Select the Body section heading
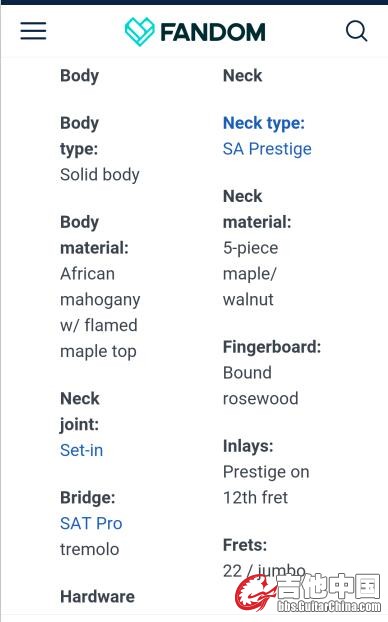Image resolution: width=388 pixels, height=622 pixels. 79,76
